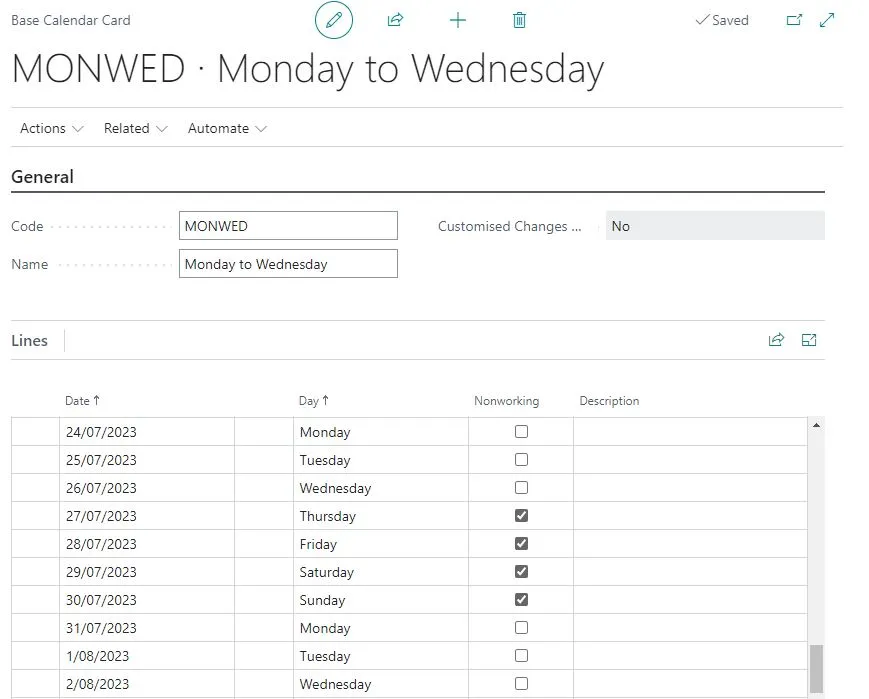Expand the Related menu

coord(136,129)
